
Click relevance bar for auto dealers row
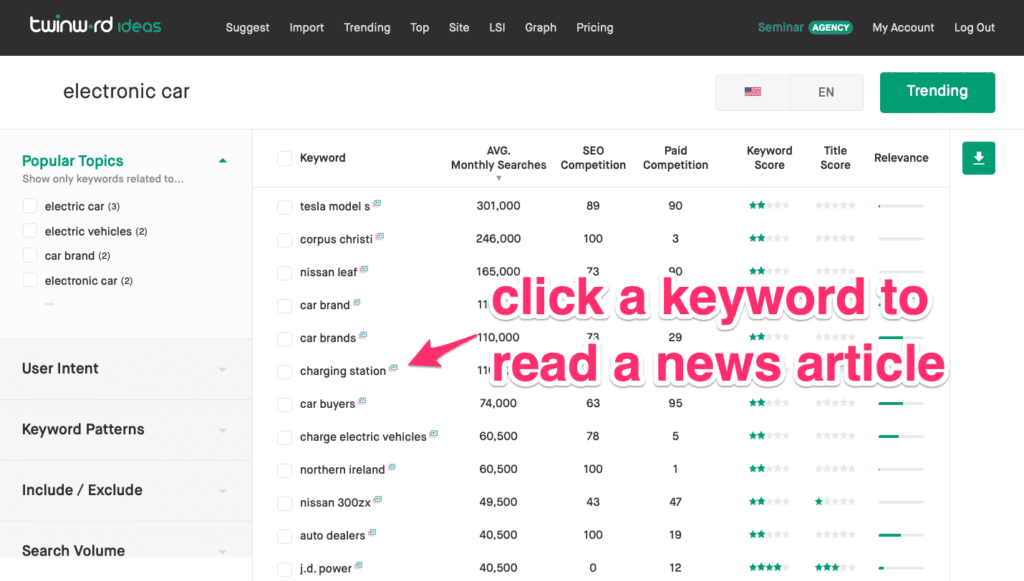901,535
